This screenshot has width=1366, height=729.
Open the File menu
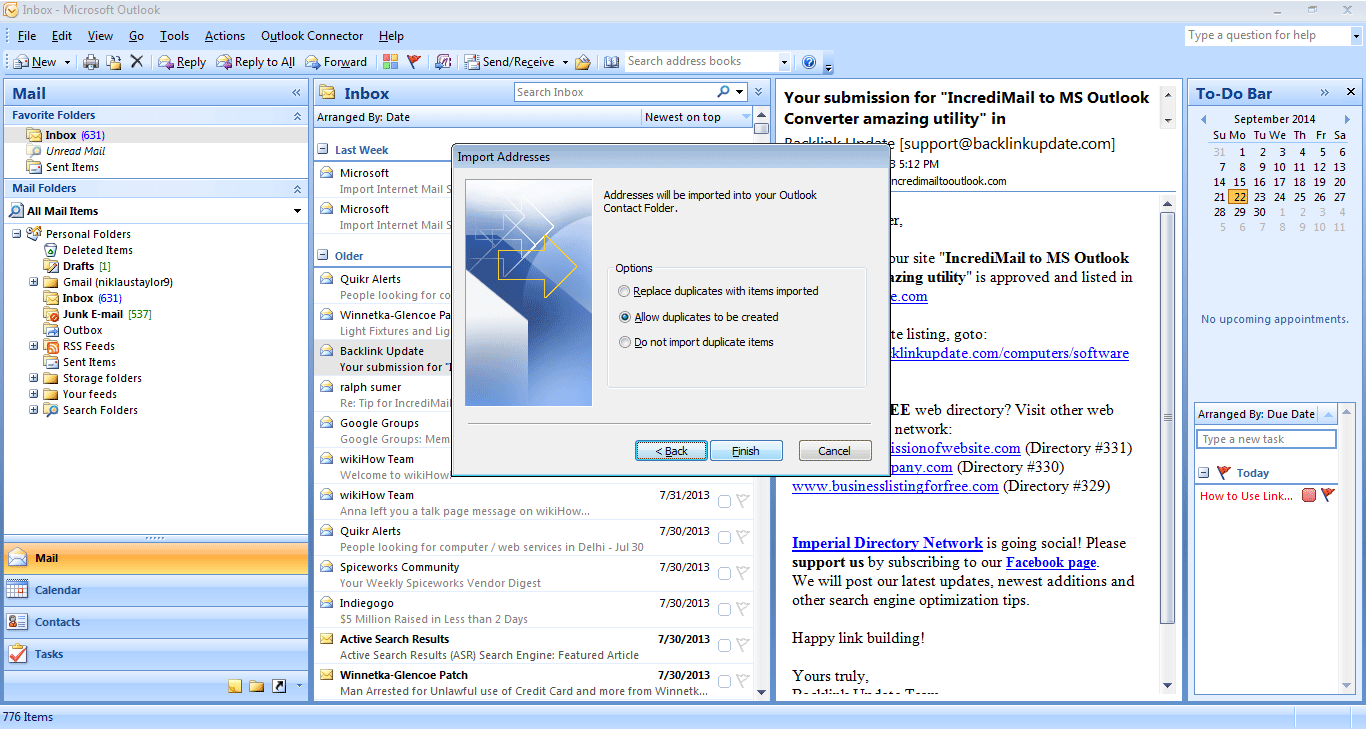(x=27, y=36)
